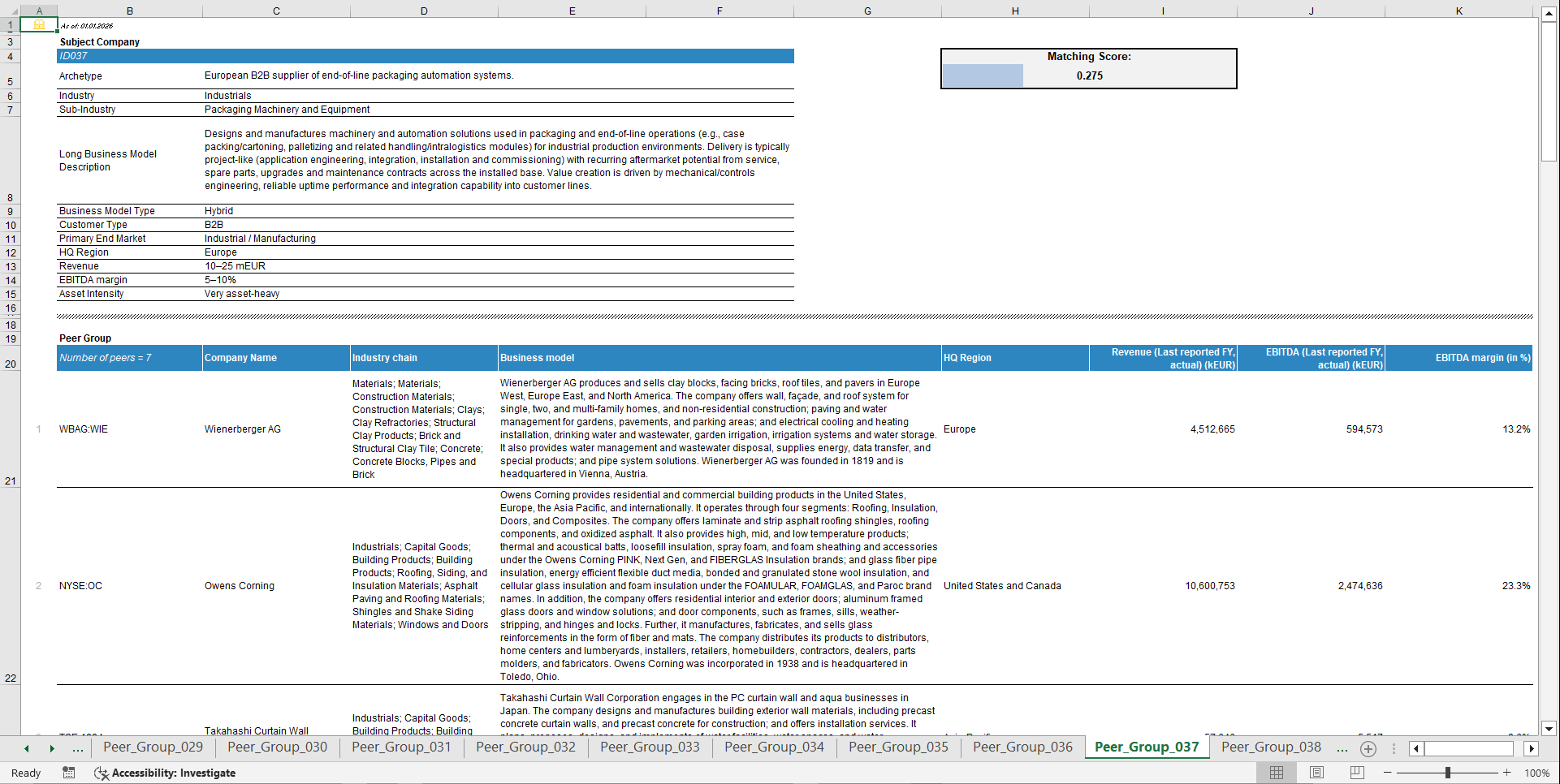Select Normal view icon in status bar
Viewport: 1560px width, 784px height.
(x=1275, y=773)
